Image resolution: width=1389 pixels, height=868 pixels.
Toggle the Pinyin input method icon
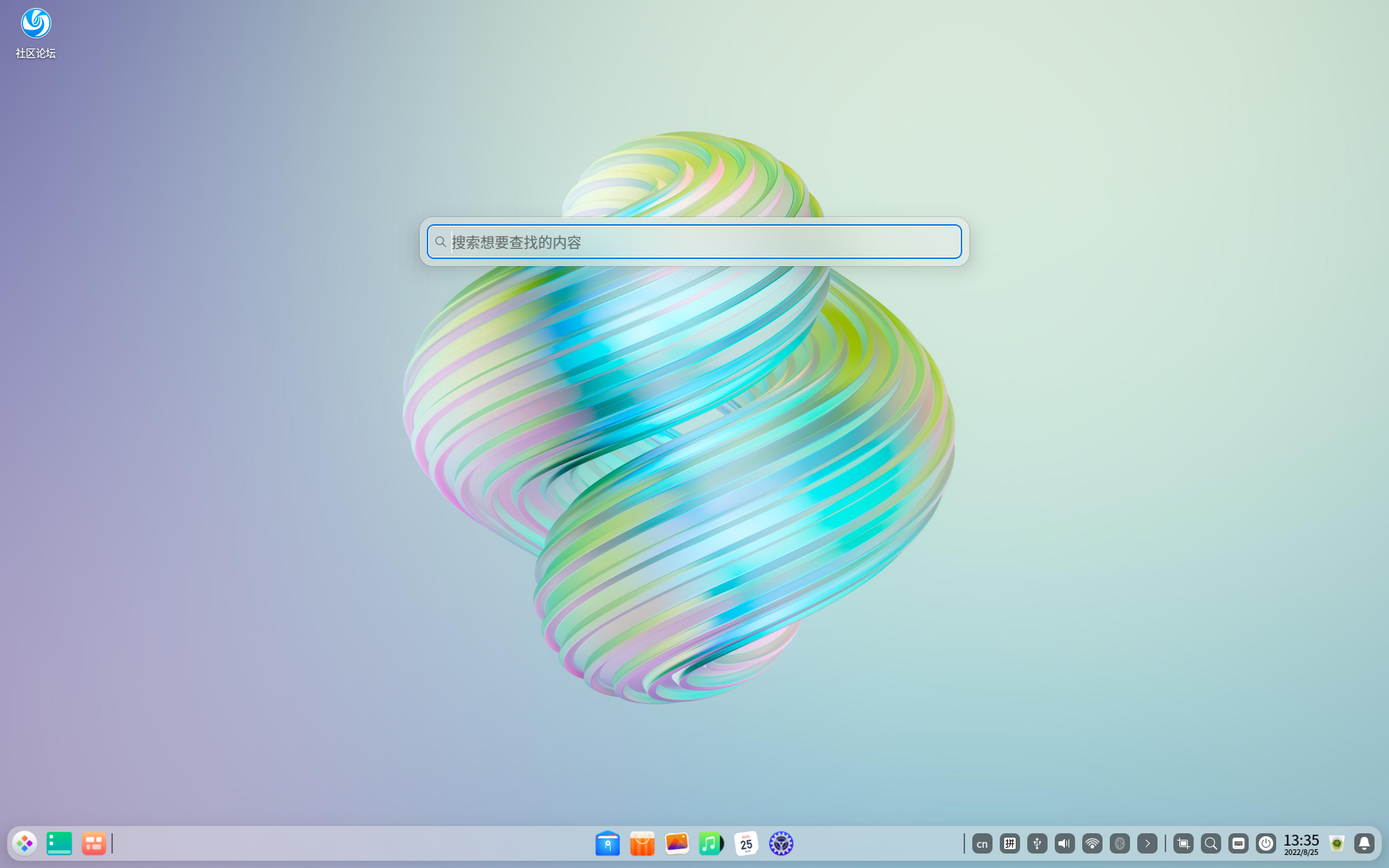pyautogui.click(x=1009, y=843)
